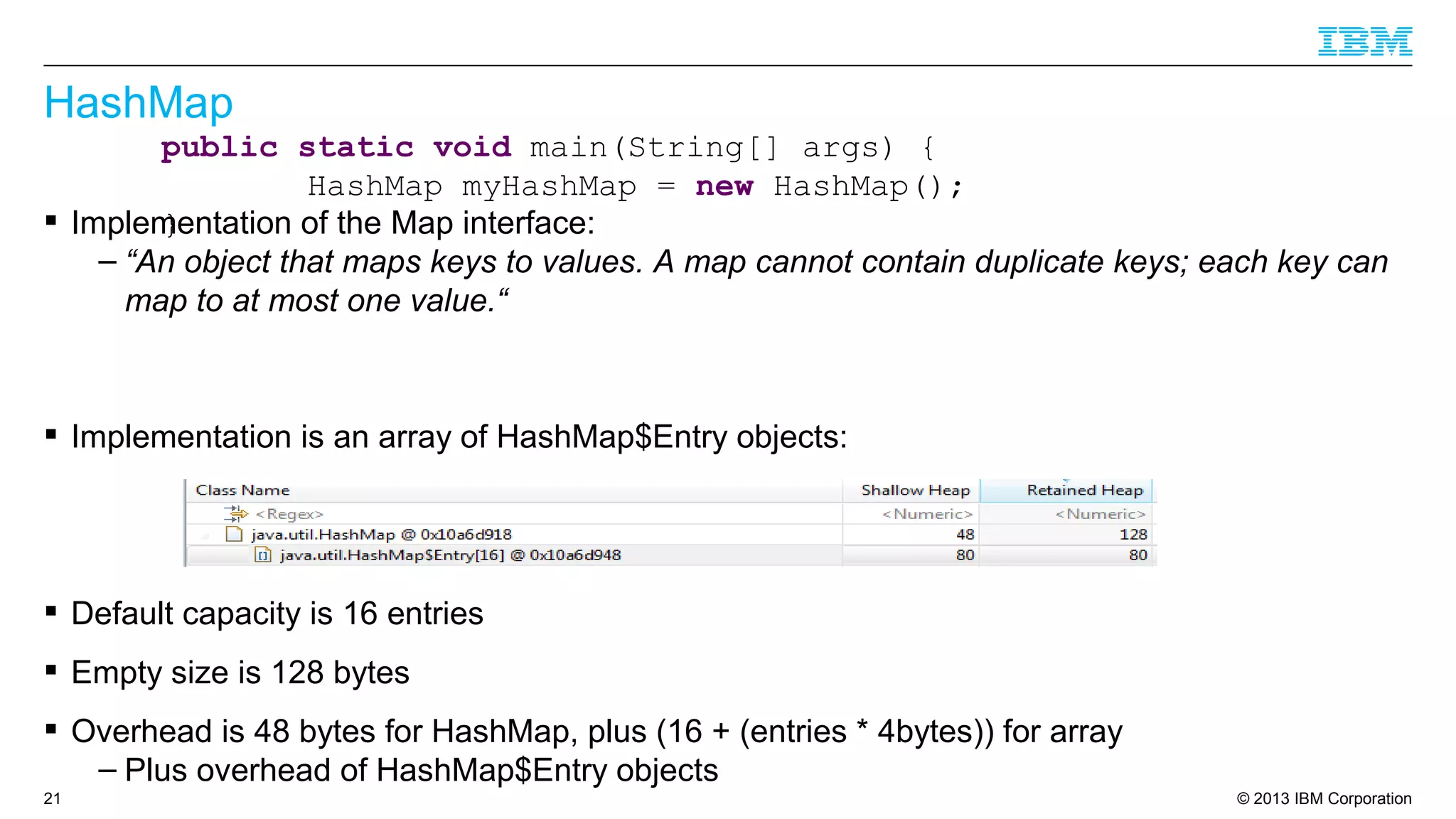This screenshot has height=819, width=1456.
Task: Click shallow heap value 80 for Entry array
Action: tap(965, 555)
